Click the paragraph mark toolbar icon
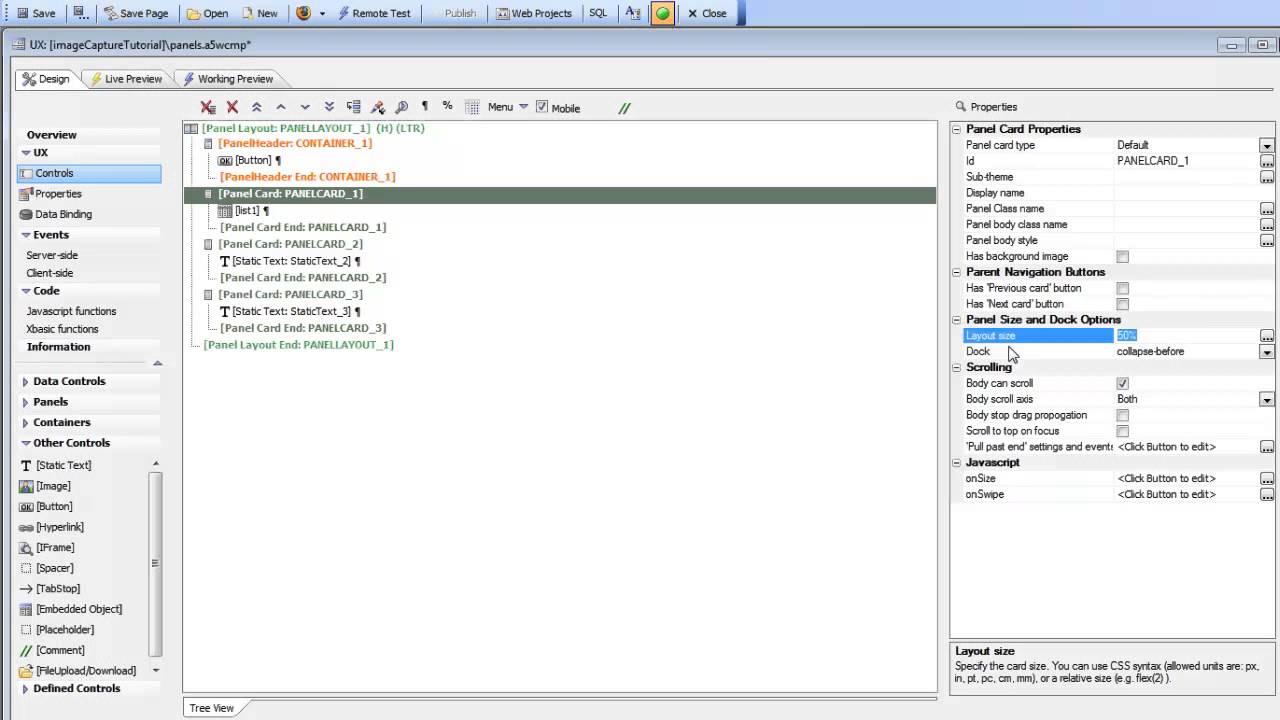Image resolution: width=1280 pixels, height=720 pixels. [x=424, y=106]
